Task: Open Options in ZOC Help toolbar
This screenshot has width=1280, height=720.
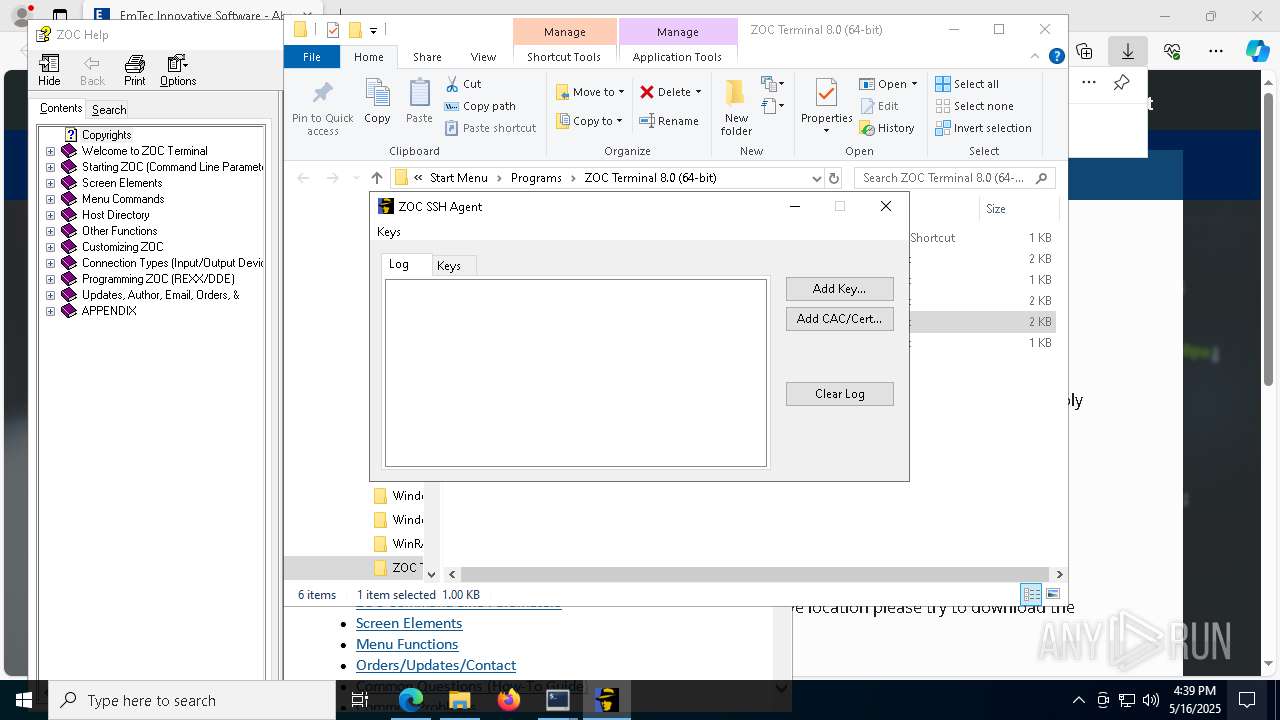Action: click(x=178, y=70)
